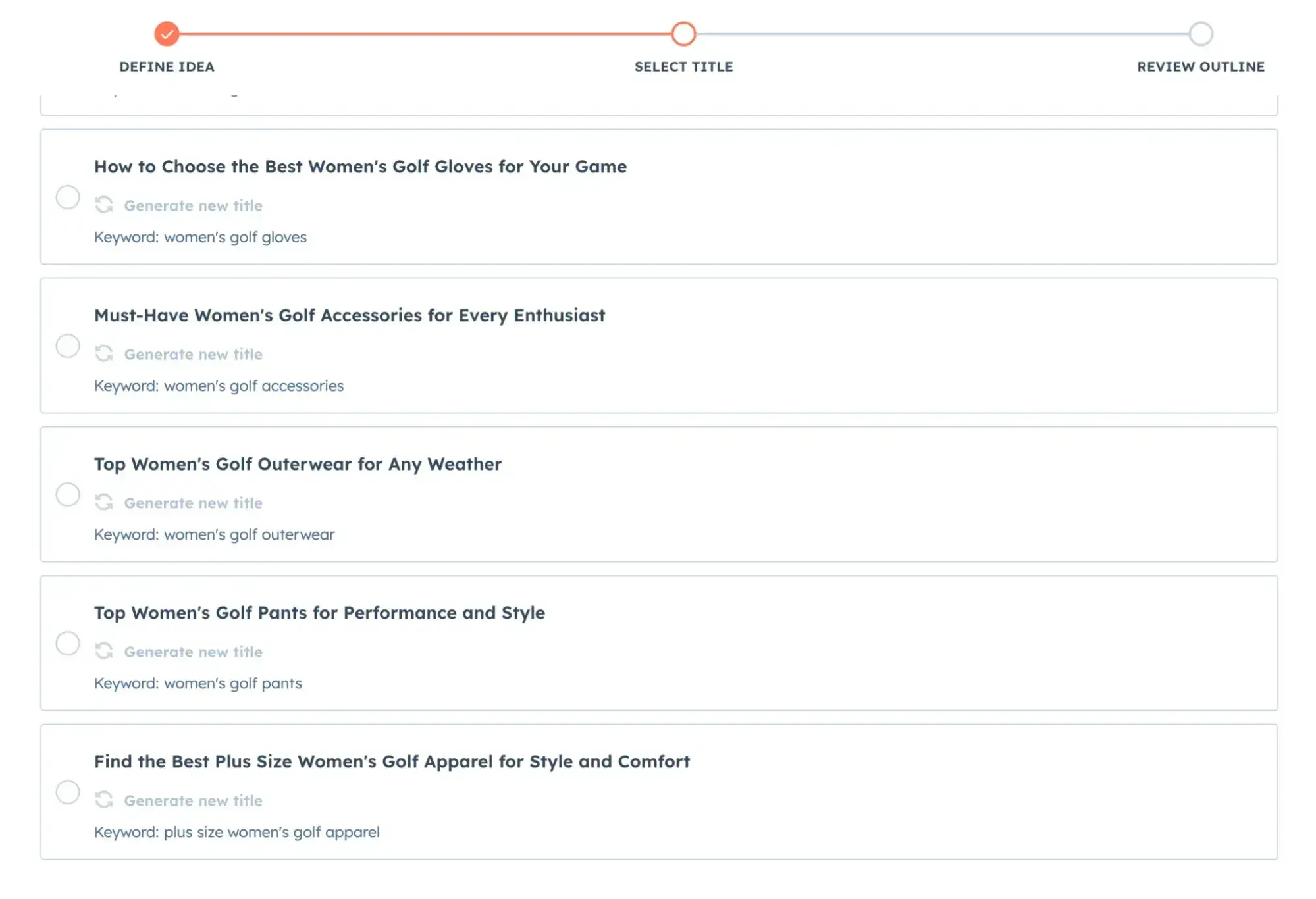Click refresh icon under golf outerwear title
This screenshot has width=1316, height=899.
pyautogui.click(x=104, y=502)
